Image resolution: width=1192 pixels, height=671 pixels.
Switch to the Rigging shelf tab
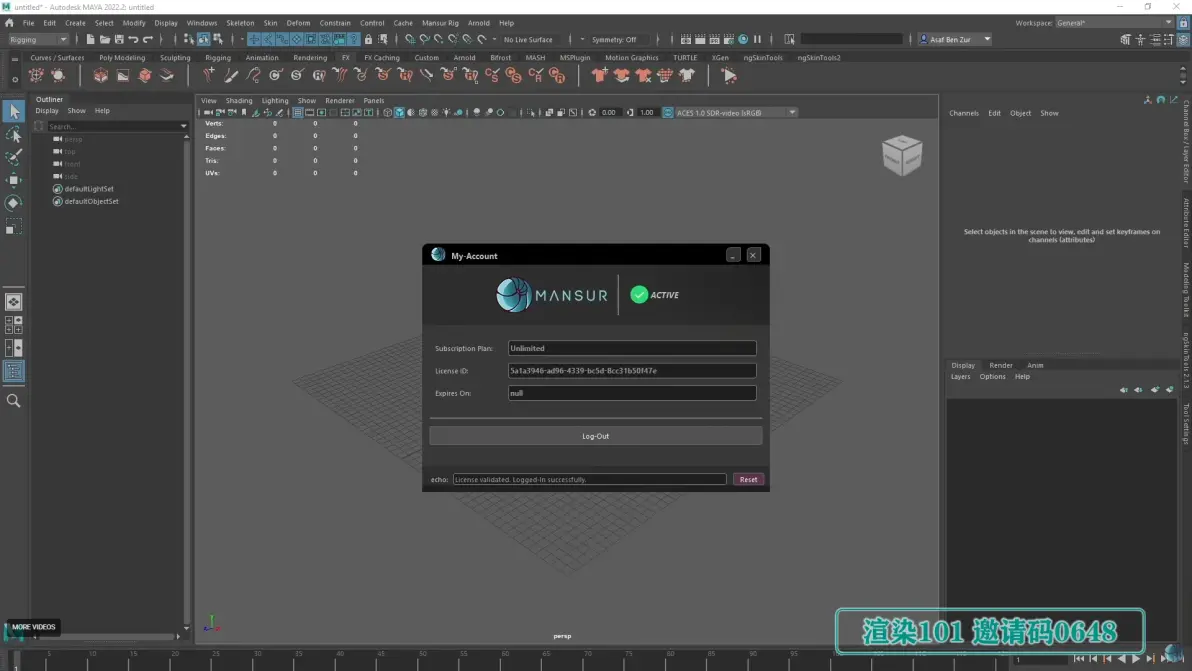pyautogui.click(x=217, y=58)
